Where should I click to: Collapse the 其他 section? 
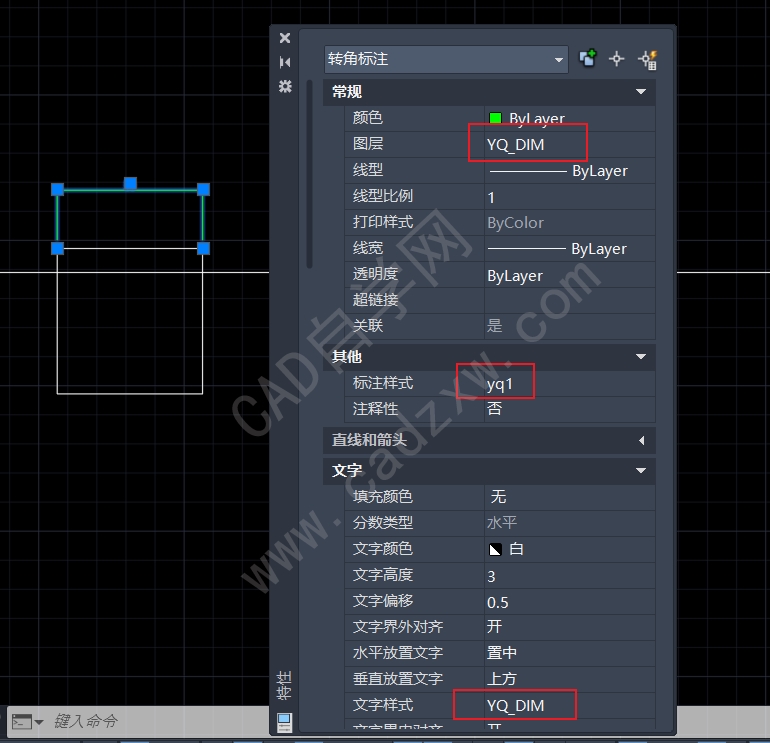point(640,357)
